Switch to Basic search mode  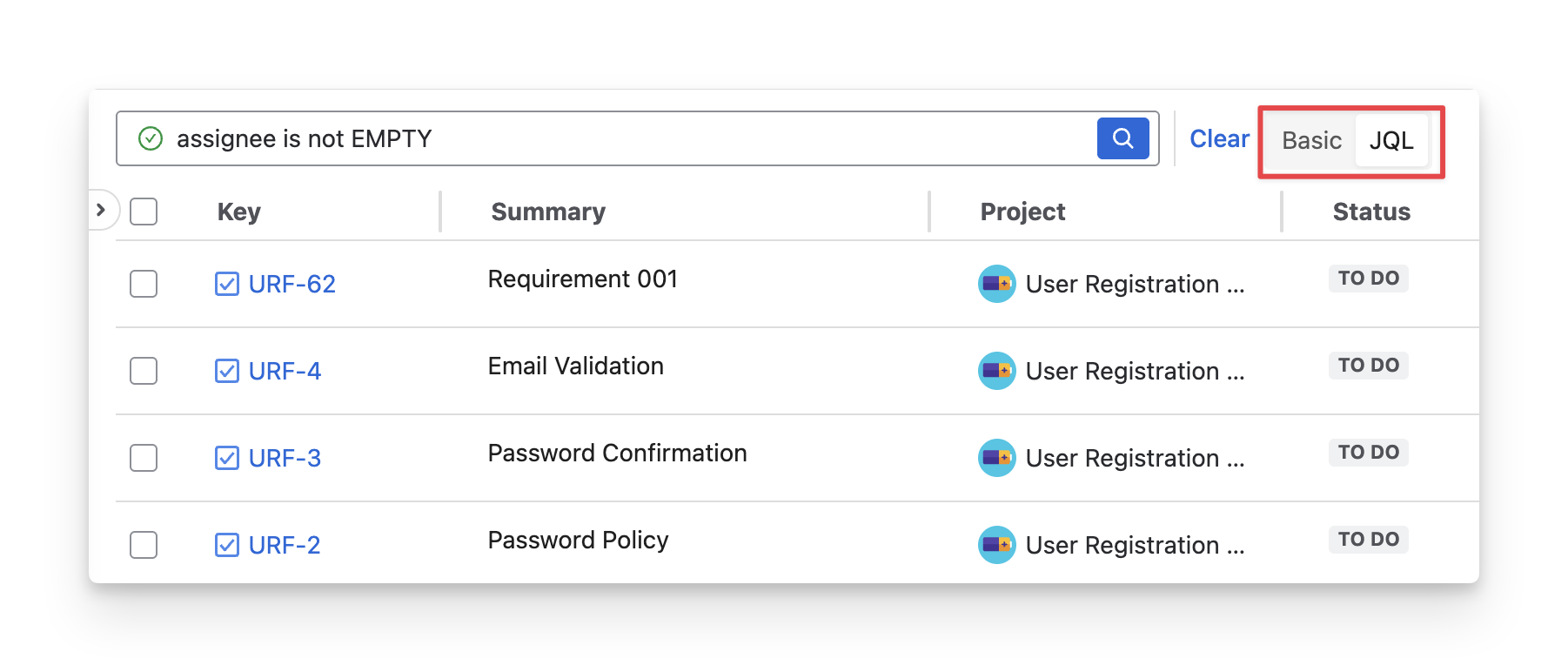1311,140
